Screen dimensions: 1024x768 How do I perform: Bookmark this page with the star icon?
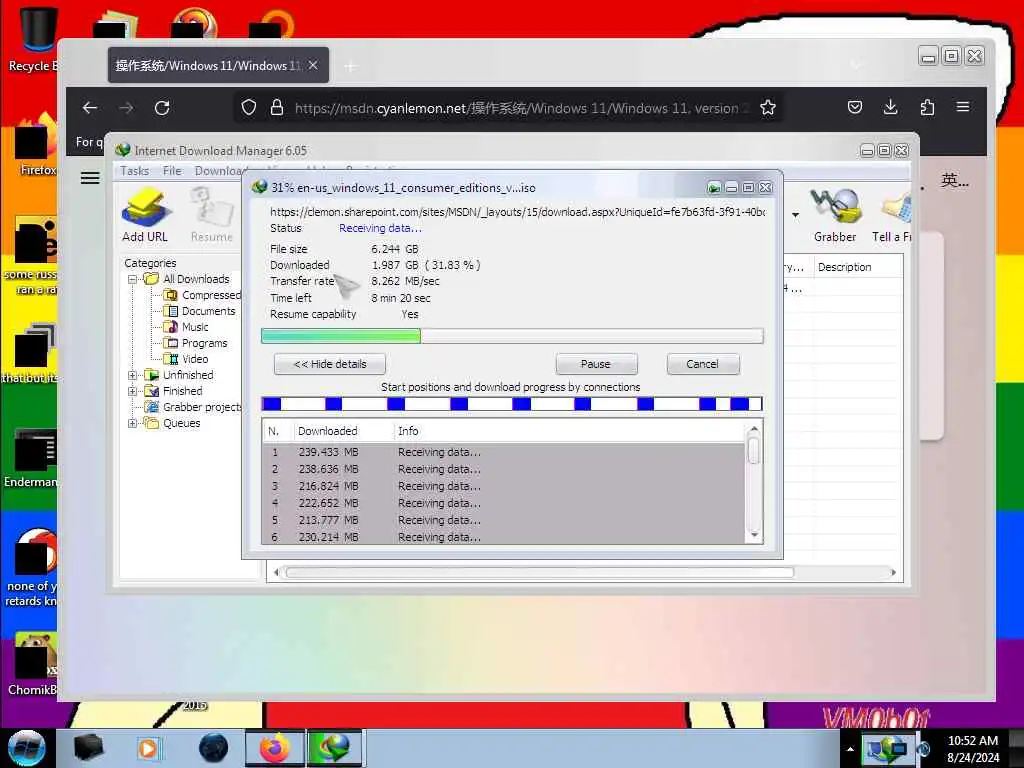pos(768,108)
